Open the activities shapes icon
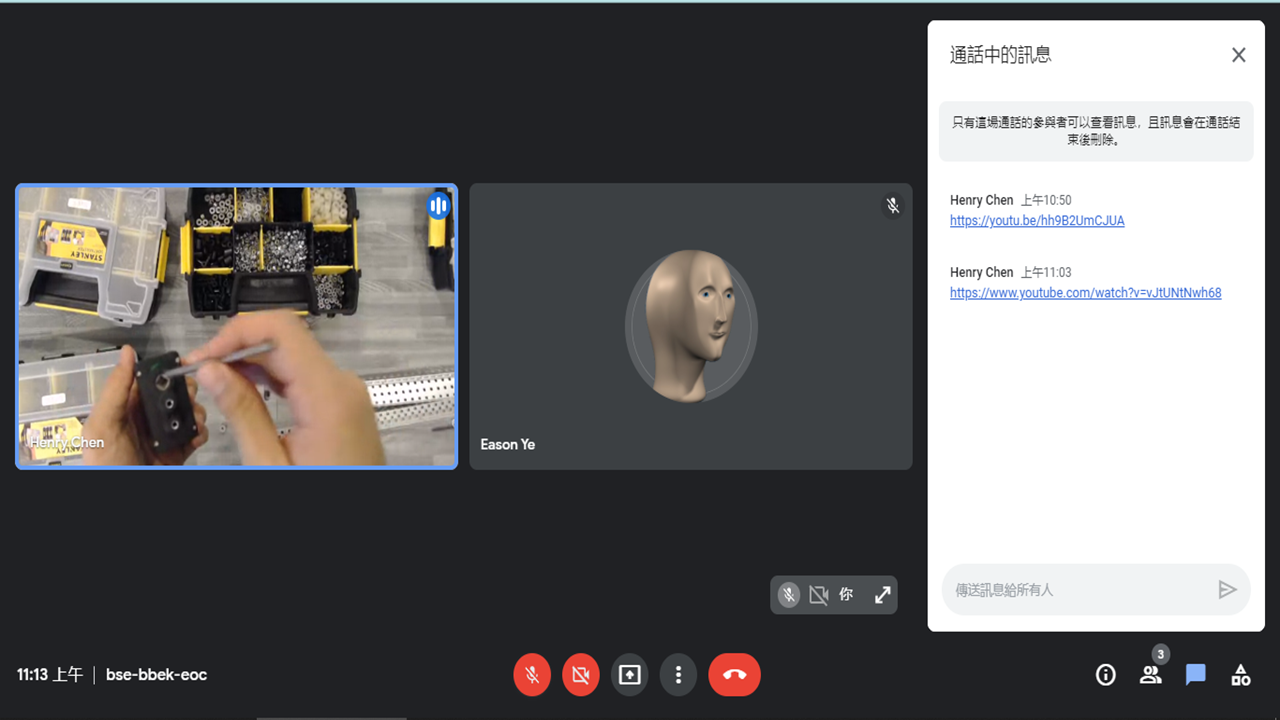 tap(1240, 675)
